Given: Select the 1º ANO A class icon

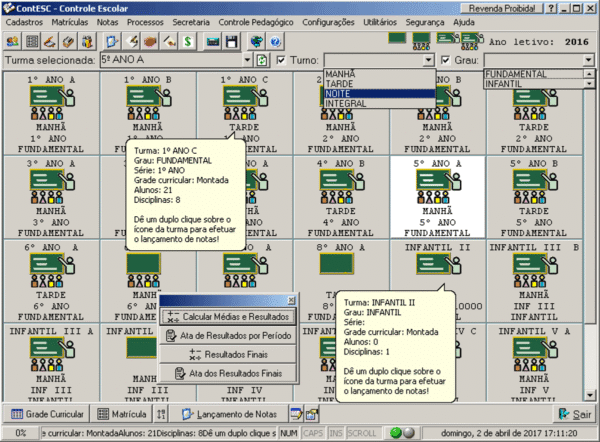Looking at the screenshot, I should (x=51, y=98).
